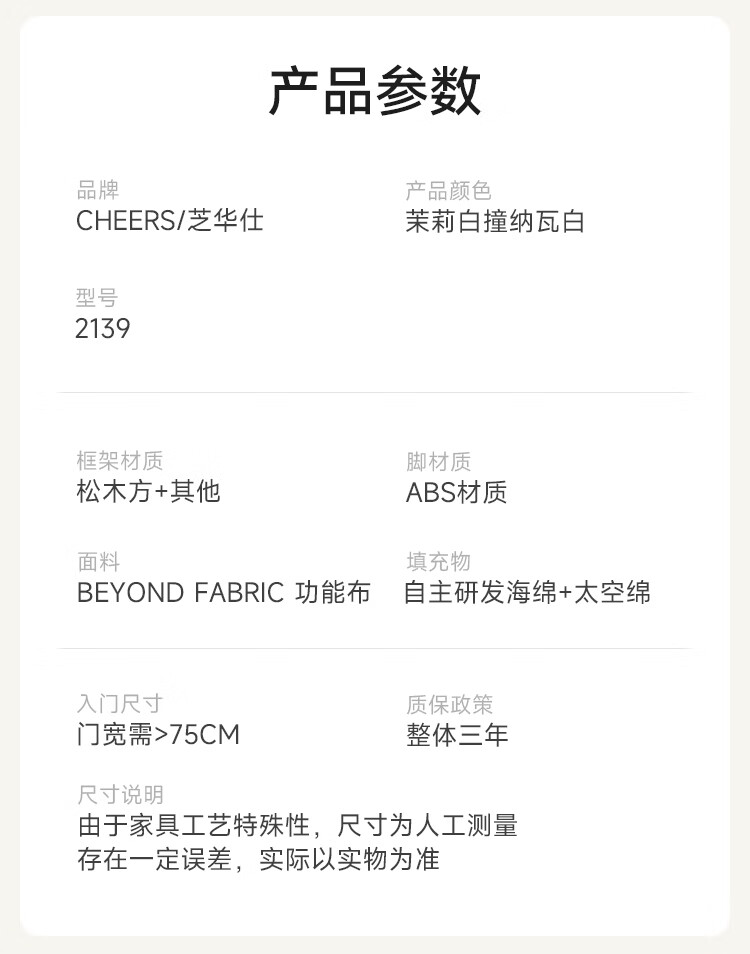Click the 入门尺寸 label
Screen dimensions: 750x954
click(119, 705)
